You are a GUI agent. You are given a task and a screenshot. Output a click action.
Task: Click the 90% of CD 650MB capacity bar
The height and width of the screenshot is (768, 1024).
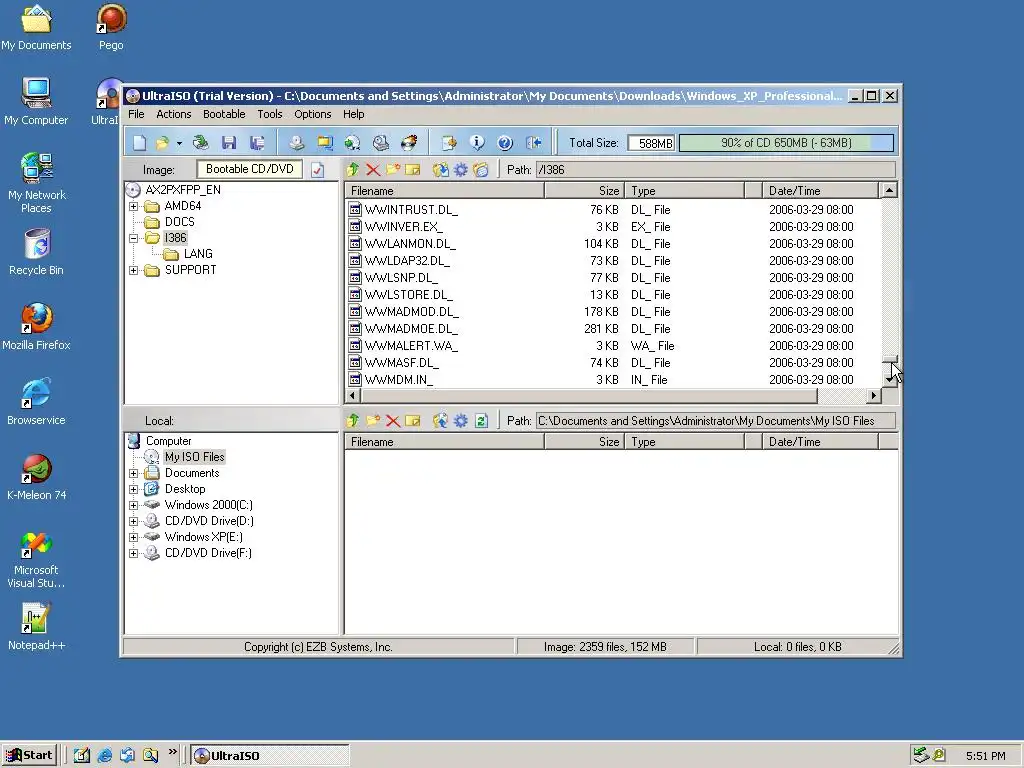[786, 143]
